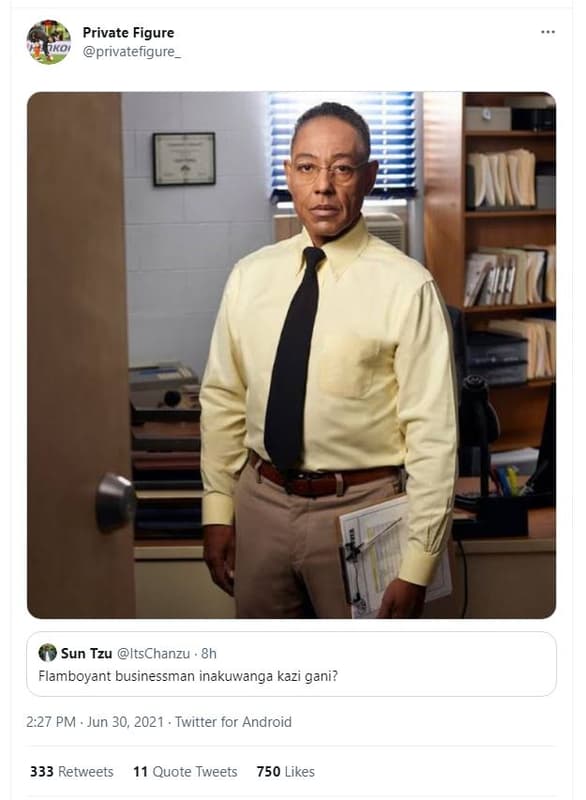Click the 2:27 PM tweet time

[x=51, y=722]
